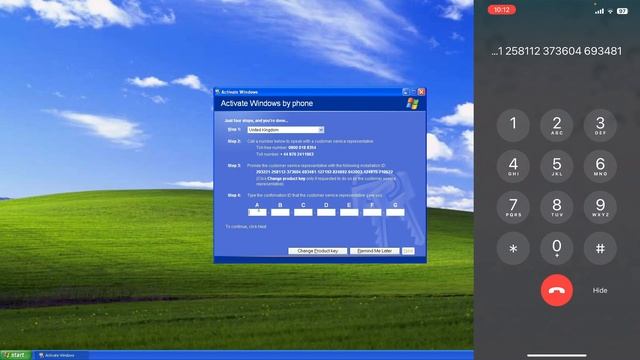This screenshot has height=360, width=640.
Task: Tap the hash key on the keypad
Action: (x=600, y=248)
